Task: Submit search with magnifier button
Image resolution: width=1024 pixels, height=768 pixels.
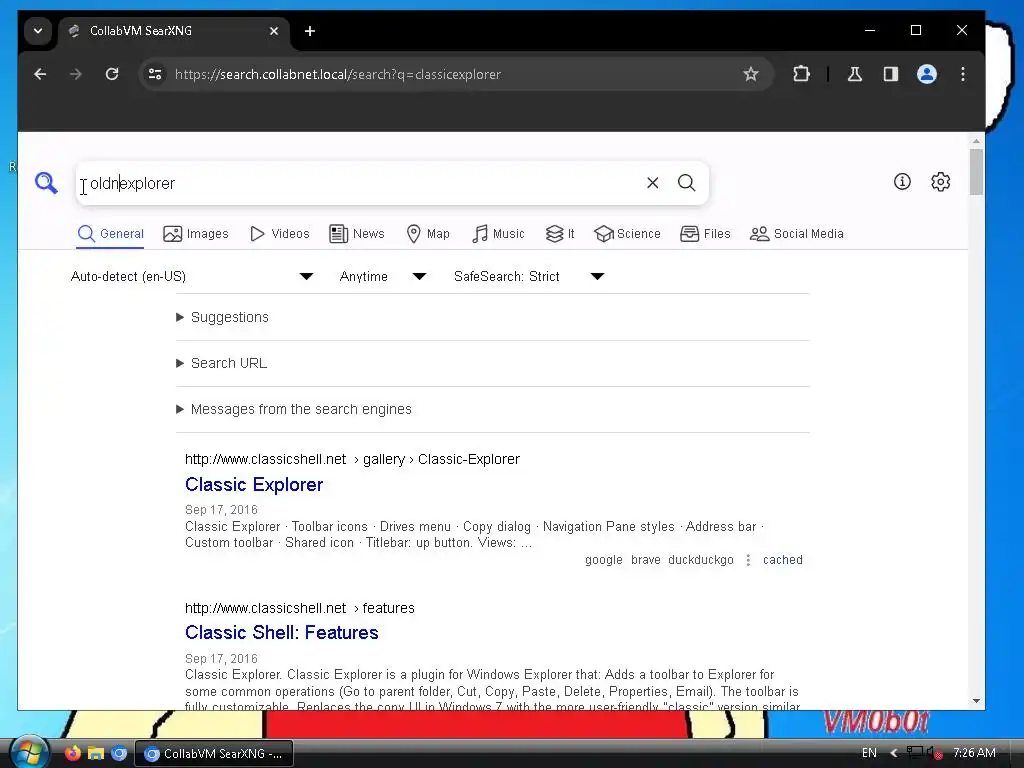Action: coord(686,183)
